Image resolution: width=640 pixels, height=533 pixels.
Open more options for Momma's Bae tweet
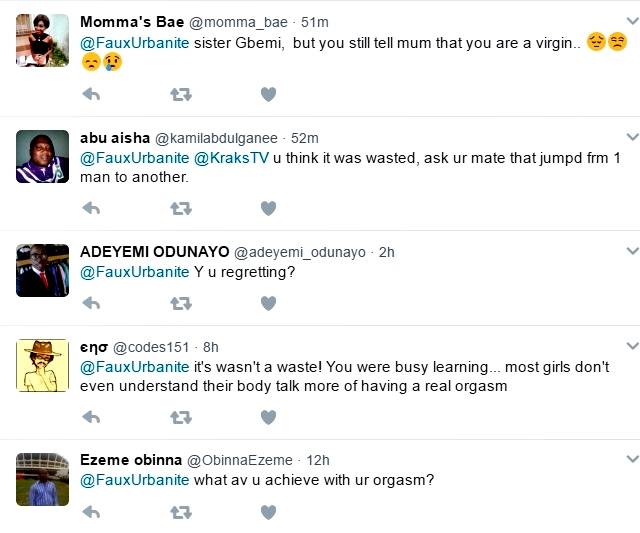tap(631, 22)
